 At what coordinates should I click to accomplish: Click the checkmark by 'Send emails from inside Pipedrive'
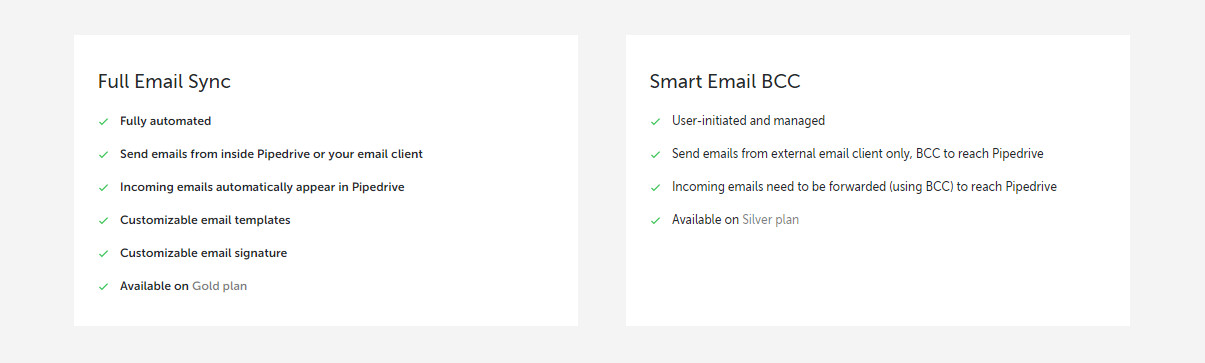tap(103, 154)
